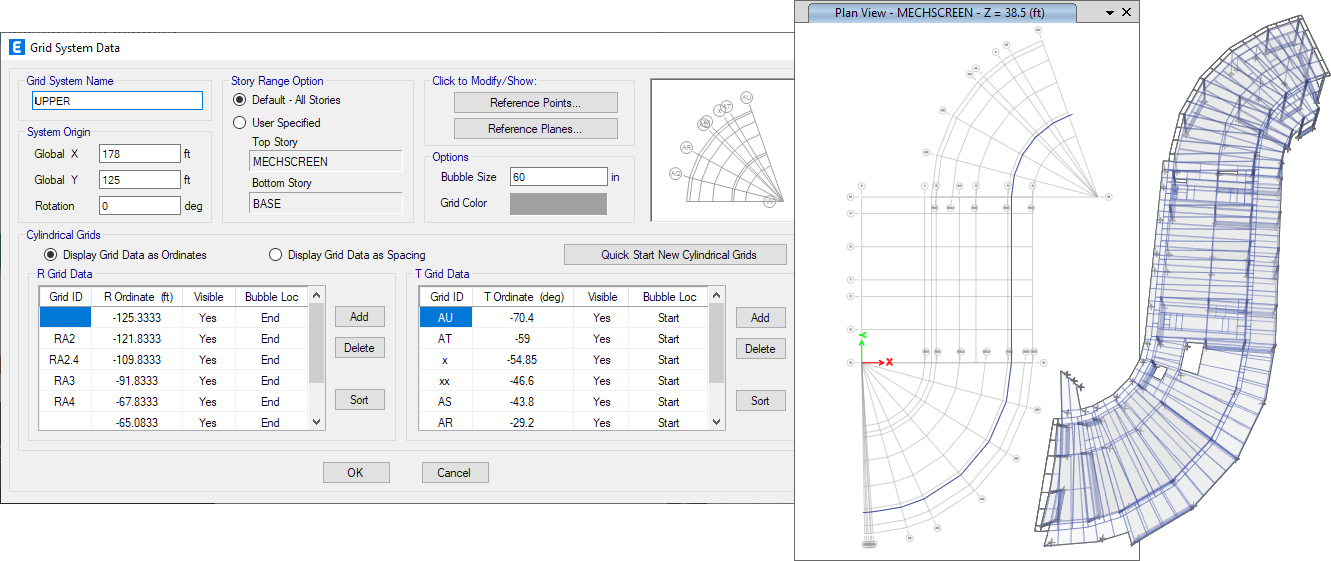Open the Bottom Story BASE field
1331x561 pixels.
pyautogui.click(x=325, y=203)
